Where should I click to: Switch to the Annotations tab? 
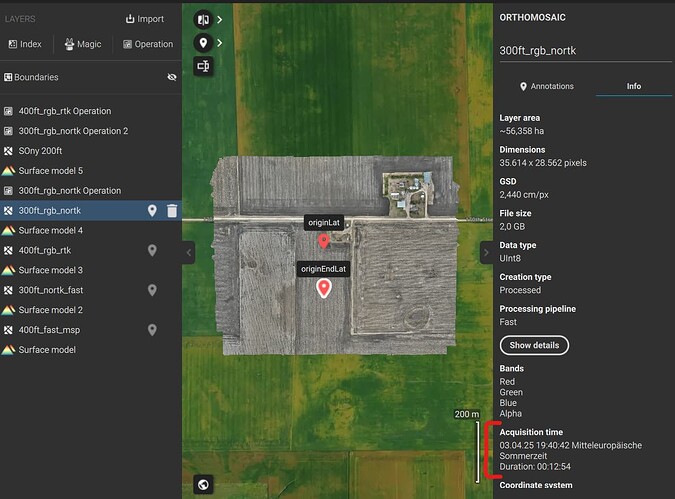(x=547, y=86)
